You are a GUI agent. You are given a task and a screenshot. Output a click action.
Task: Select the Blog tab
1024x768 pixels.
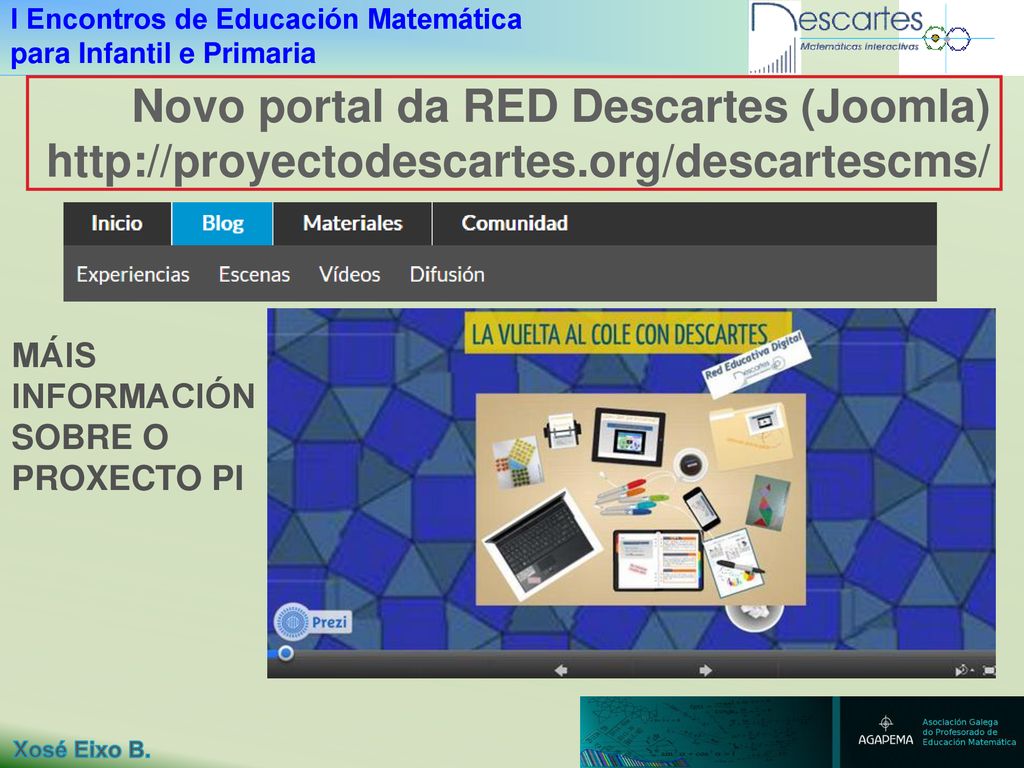(223, 223)
